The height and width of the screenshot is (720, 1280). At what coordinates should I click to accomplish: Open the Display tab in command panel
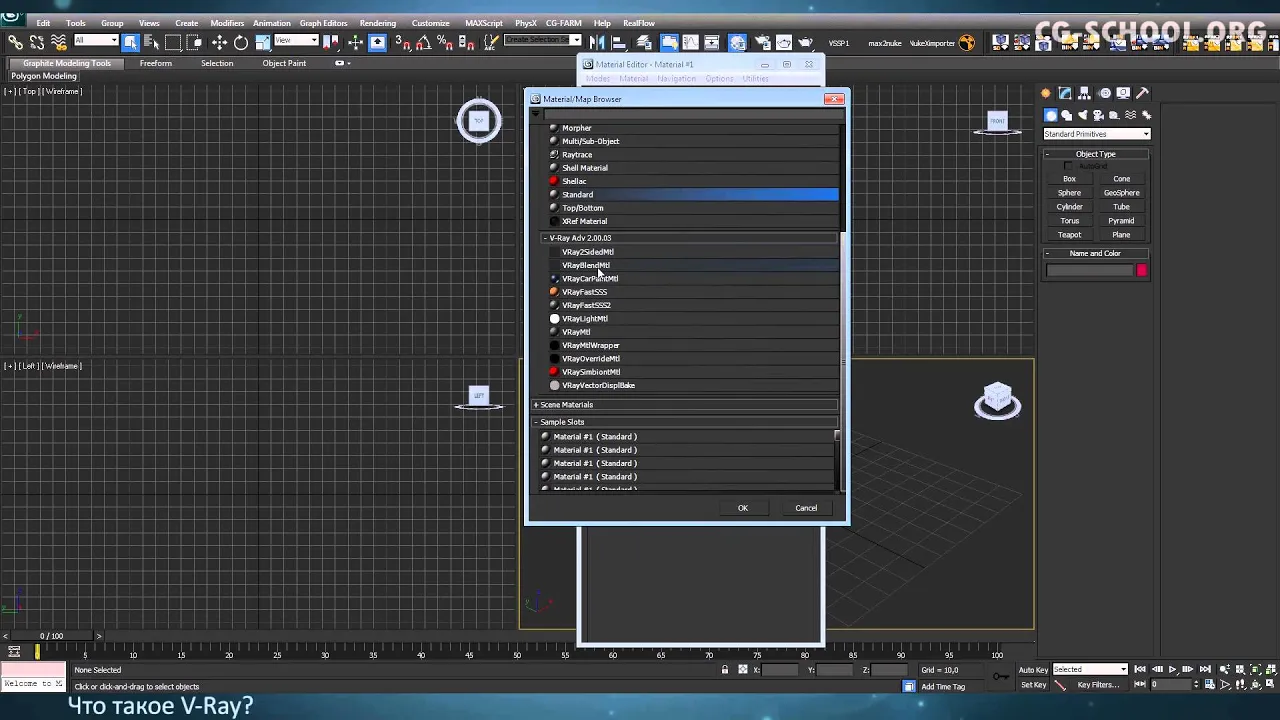click(1123, 93)
